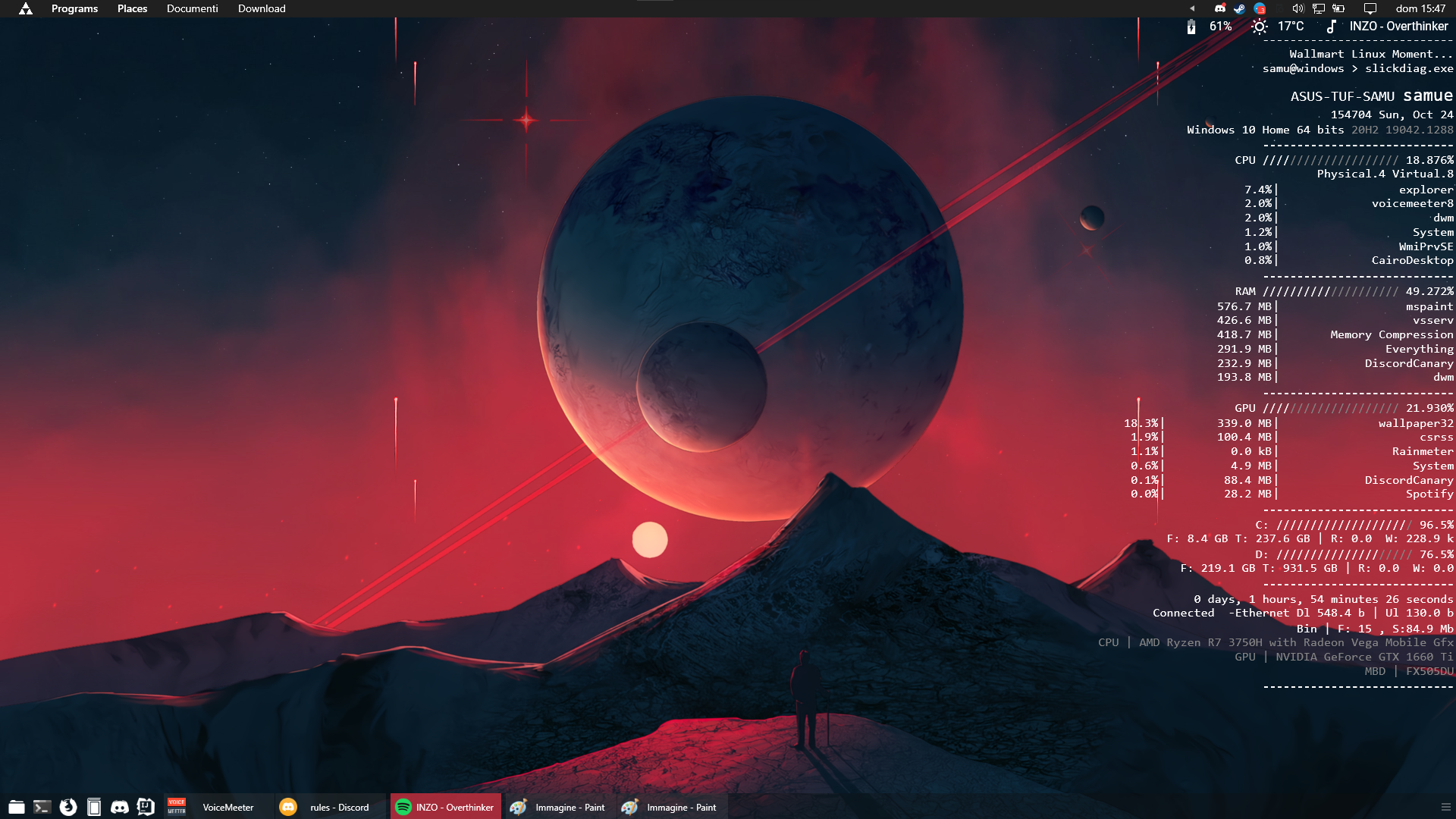Image resolution: width=1456 pixels, height=819 pixels.
Task: Open the action center notifications icon
Action: point(1370,9)
